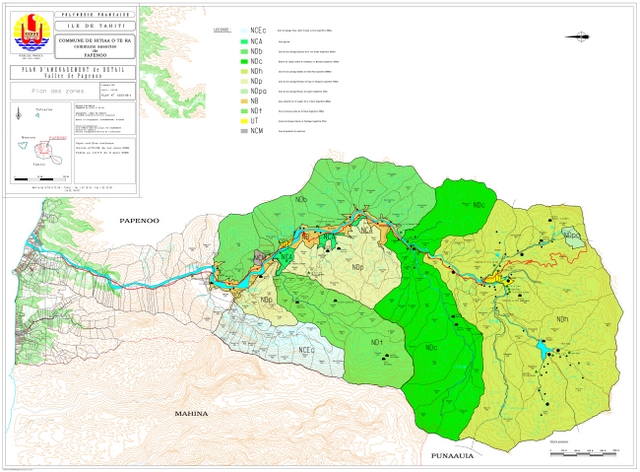Click the "Plan des zones" title field
The image size is (640, 472).
pyautogui.click(x=50, y=89)
